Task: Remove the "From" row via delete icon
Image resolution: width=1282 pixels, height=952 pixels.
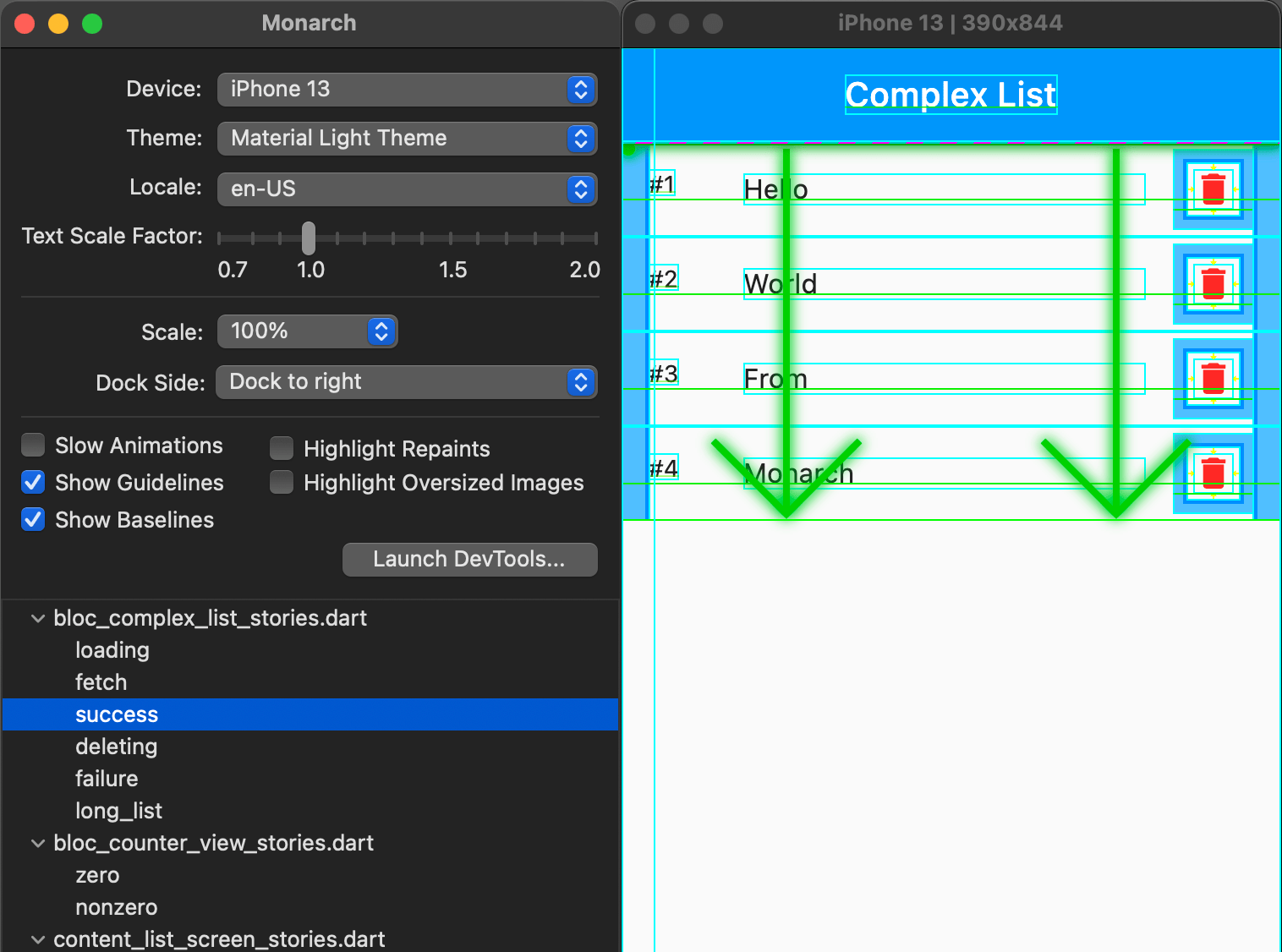Action: [1213, 378]
